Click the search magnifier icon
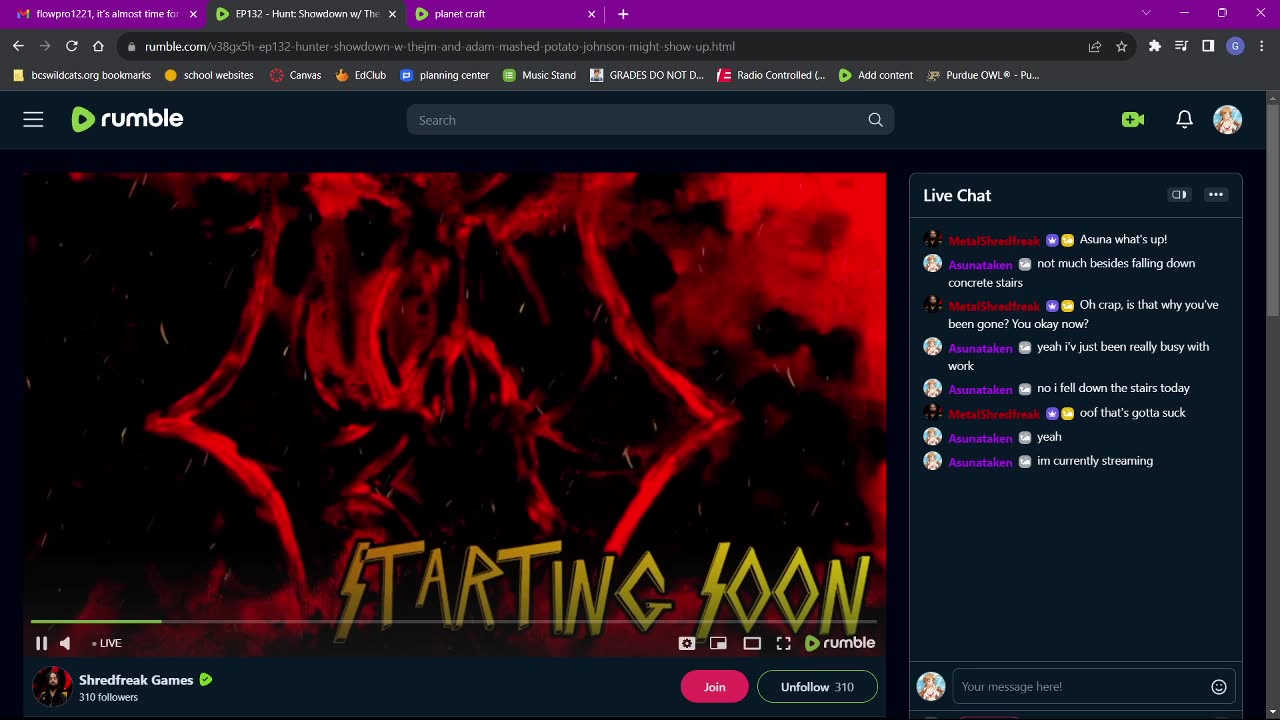 coord(875,120)
